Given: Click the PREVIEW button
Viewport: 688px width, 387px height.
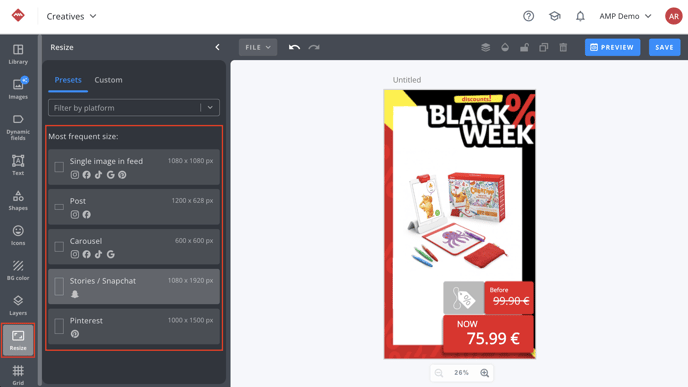Looking at the screenshot, I should pyautogui.click(x=612, y=47).
